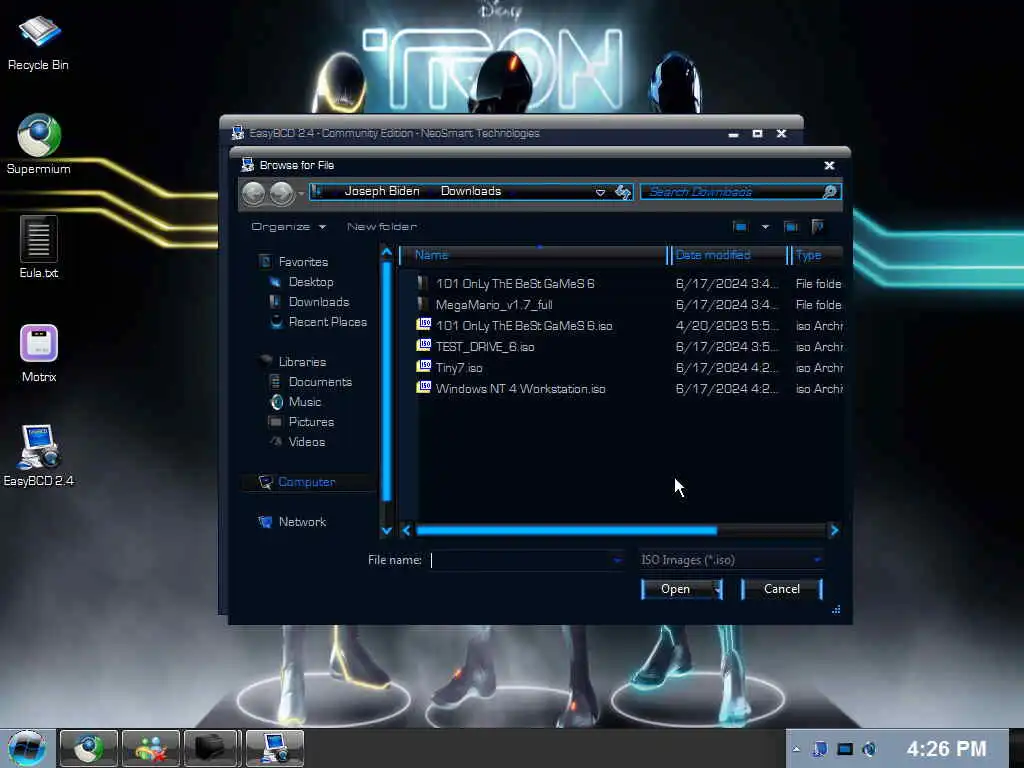
Task: Click the New folder button
Action: [x=382, y=227]
